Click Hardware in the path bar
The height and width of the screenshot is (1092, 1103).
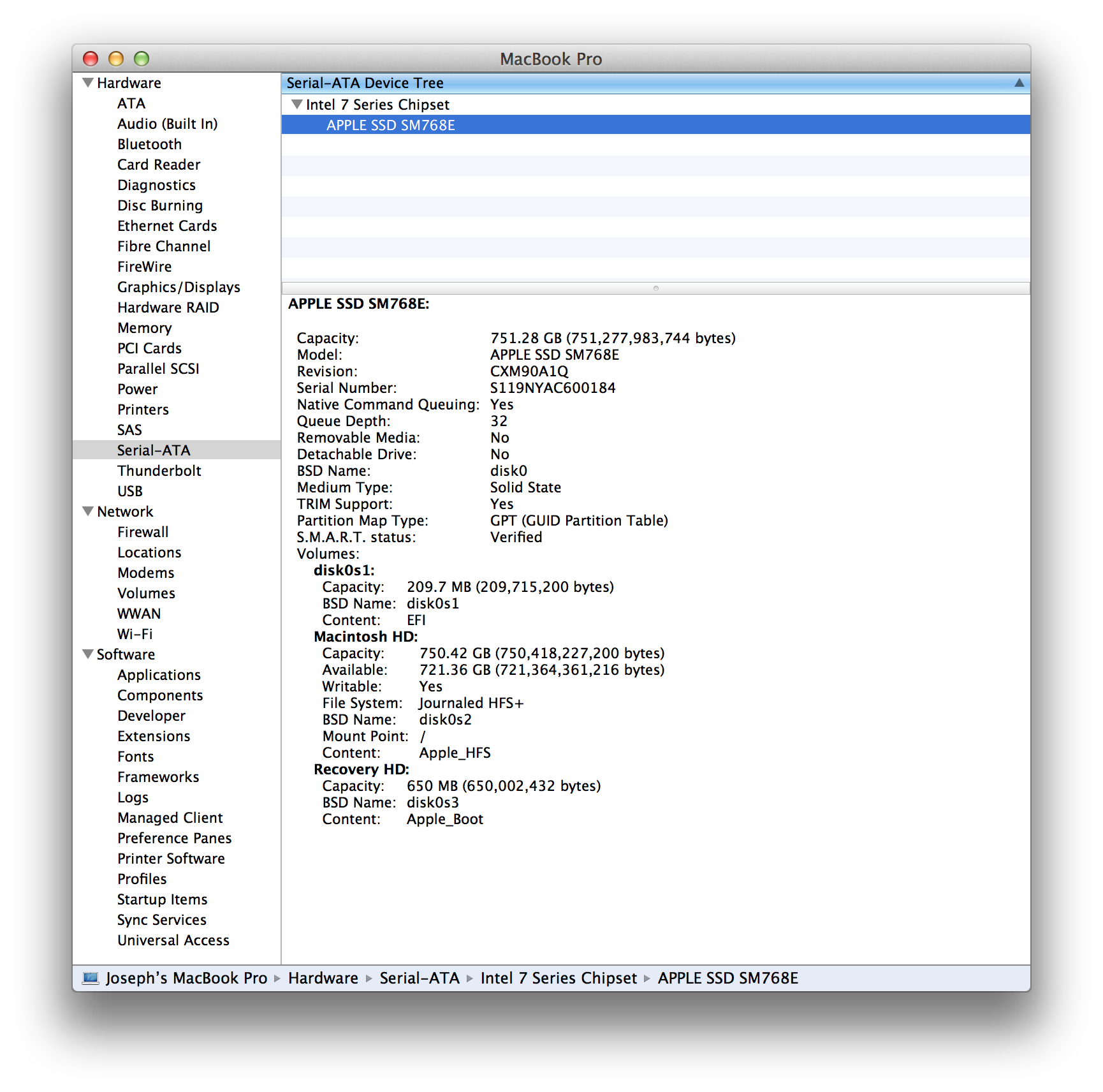pyautogui.click(x=323, y=978)
